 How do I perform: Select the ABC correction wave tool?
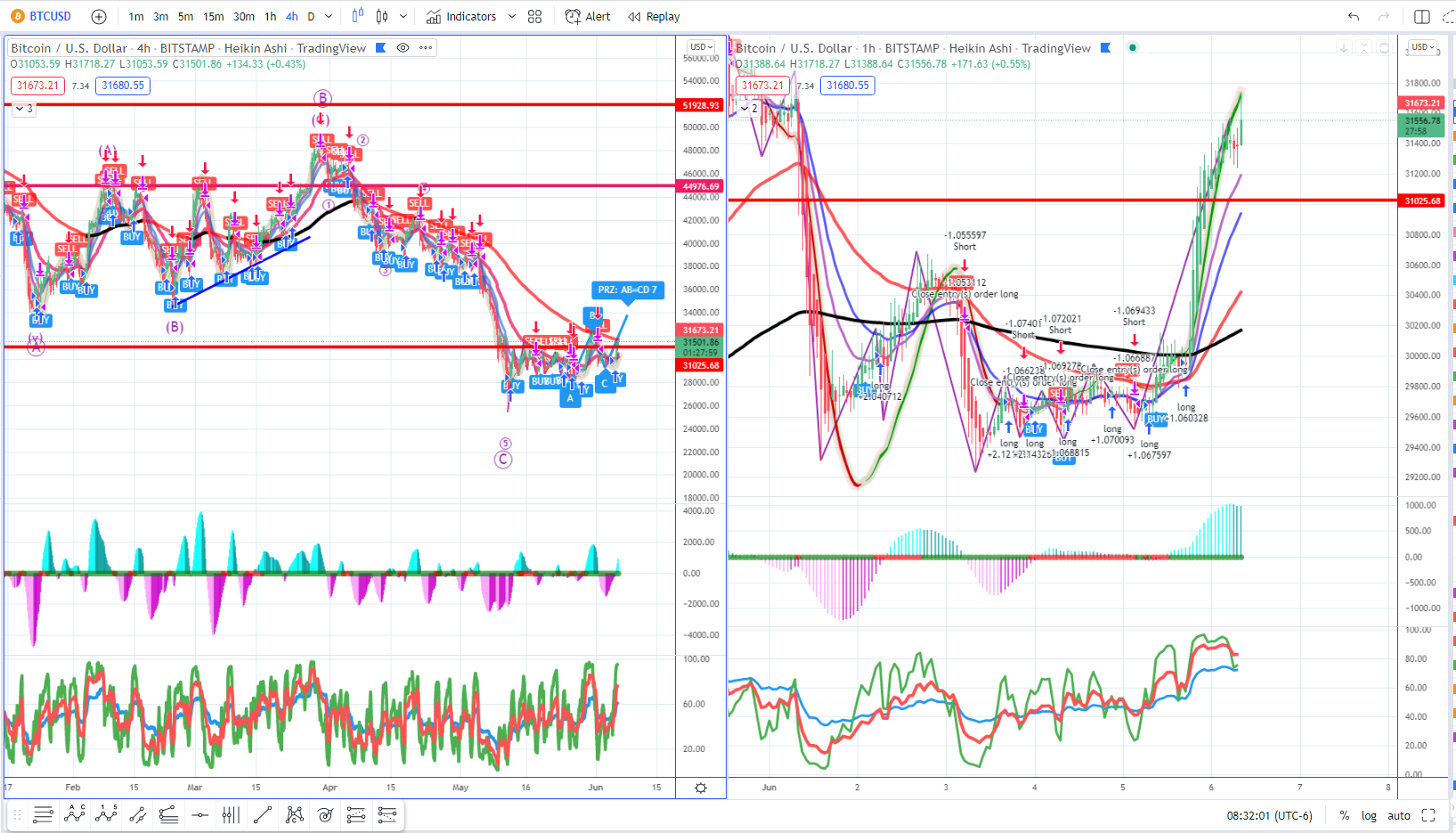75,814
